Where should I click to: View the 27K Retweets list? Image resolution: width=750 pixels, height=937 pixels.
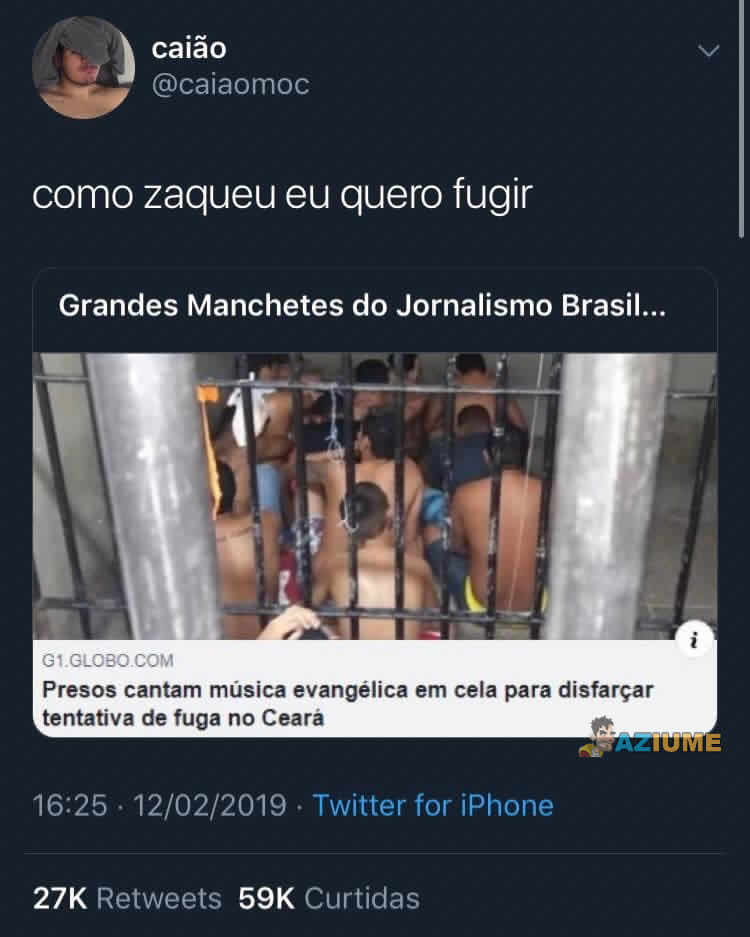[x=125, y=897]
